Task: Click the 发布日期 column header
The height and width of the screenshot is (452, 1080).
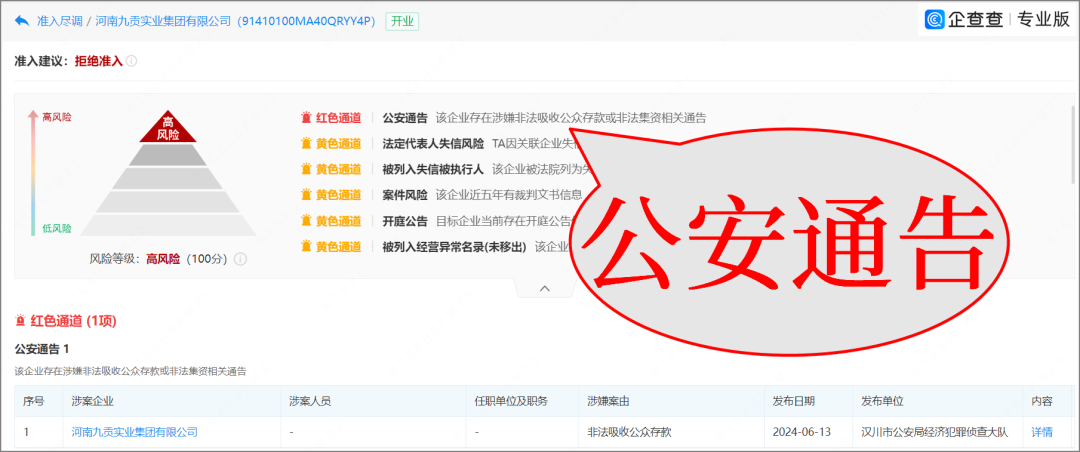Action: [795, 401]
